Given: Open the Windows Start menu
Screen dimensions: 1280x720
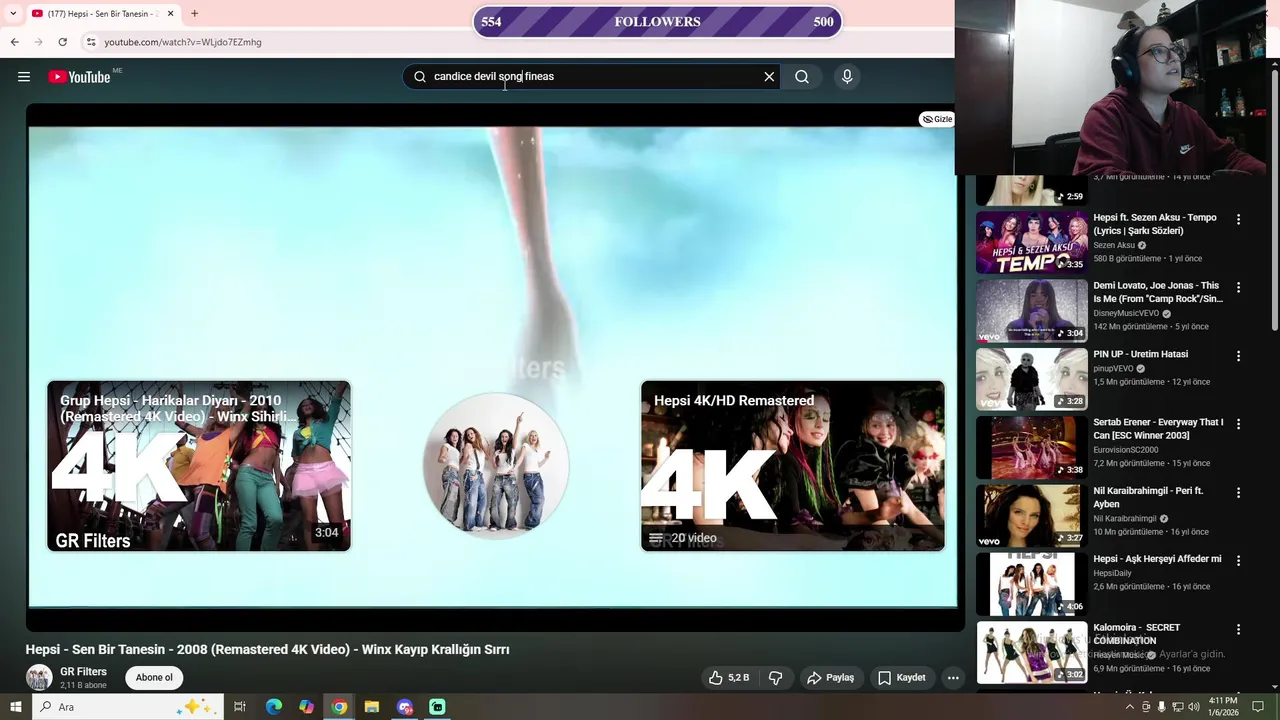Looking at the screenshot, I should pyautogui.click(x=15, y=707).
